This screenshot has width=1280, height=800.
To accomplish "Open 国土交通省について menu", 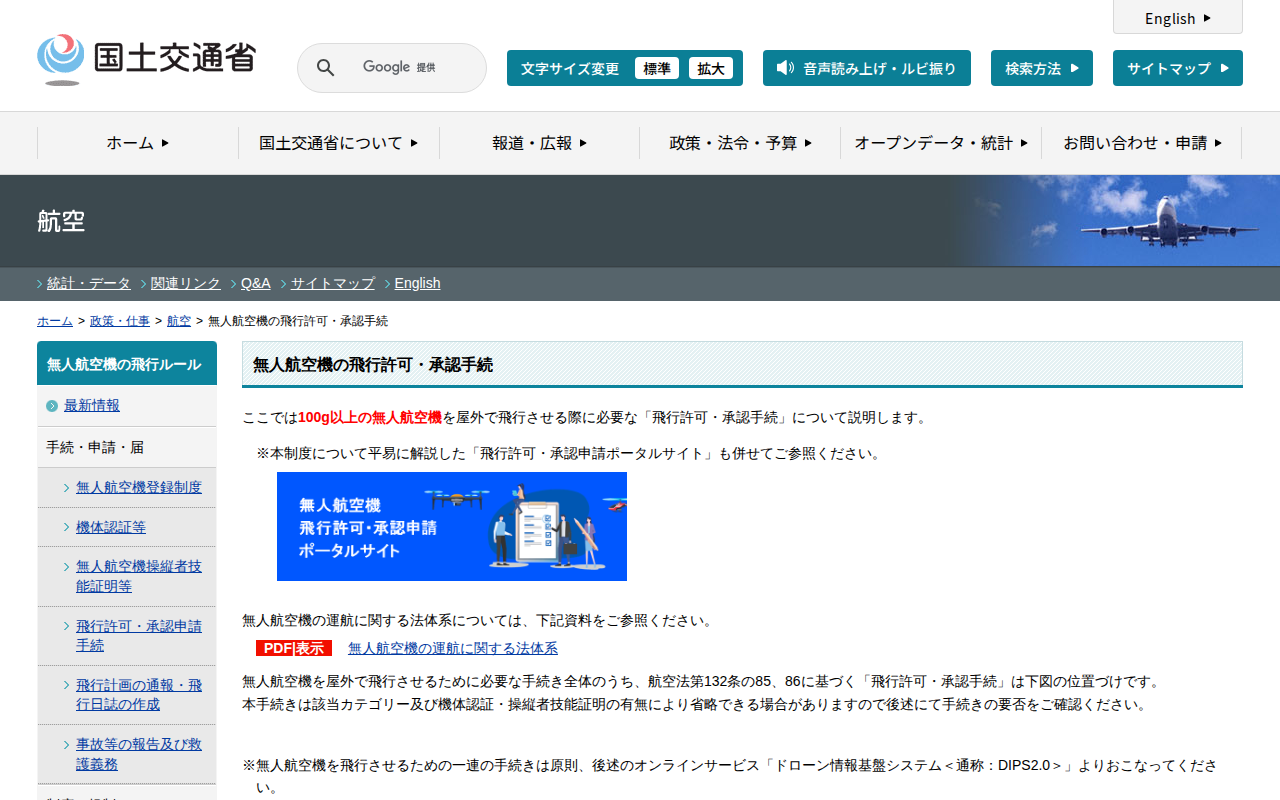I will 339,143.
